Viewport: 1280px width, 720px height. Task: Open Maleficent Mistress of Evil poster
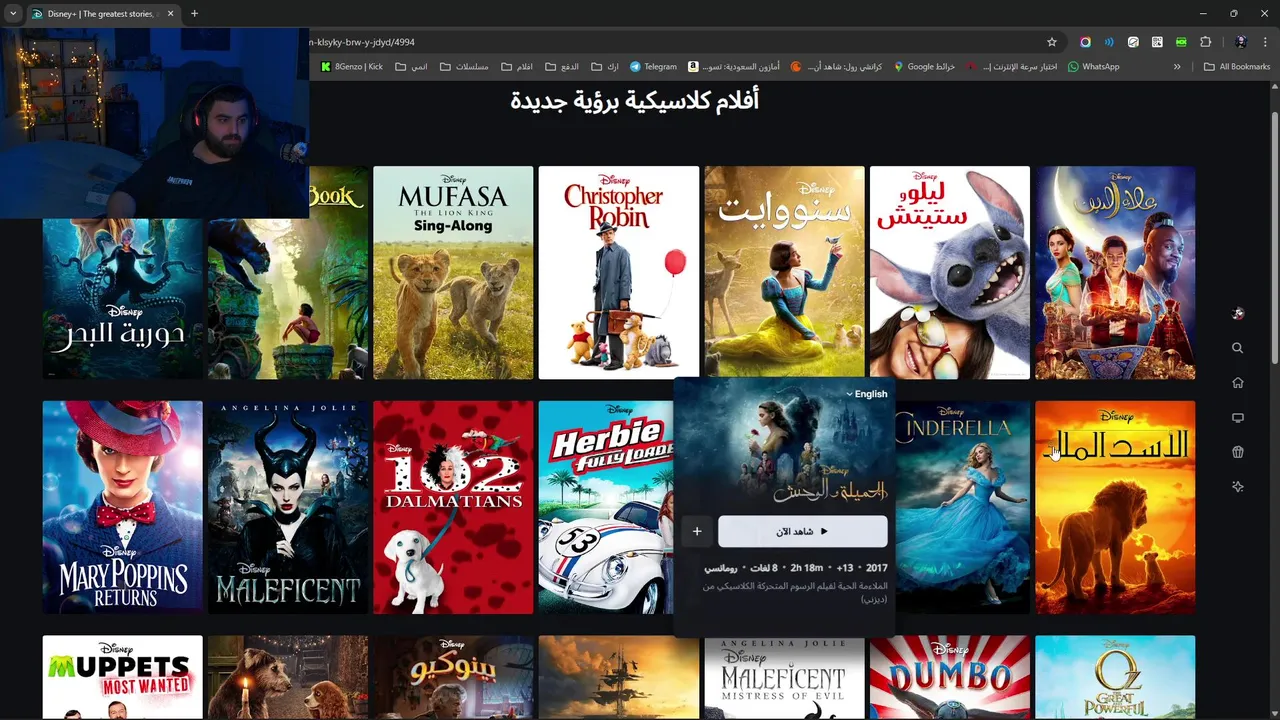[784, 677]
